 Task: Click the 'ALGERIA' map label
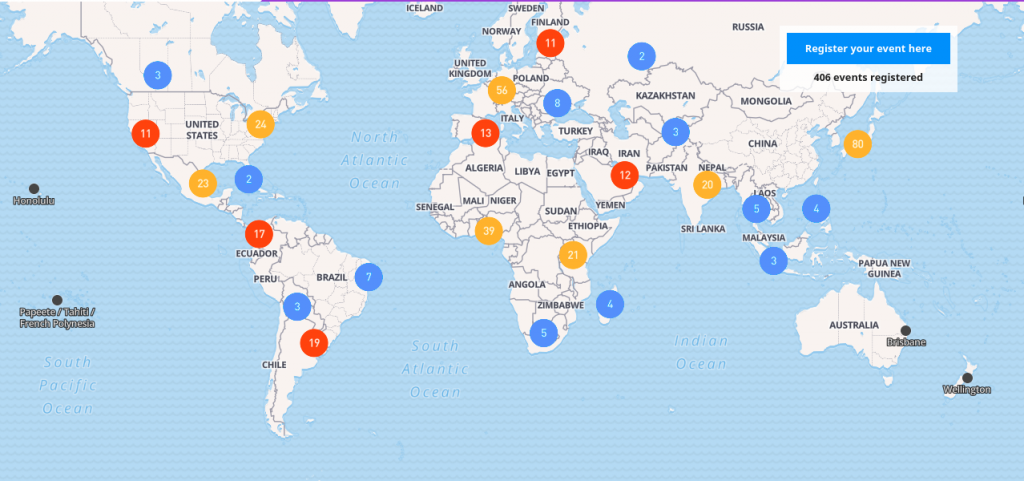tap(484, 168)
